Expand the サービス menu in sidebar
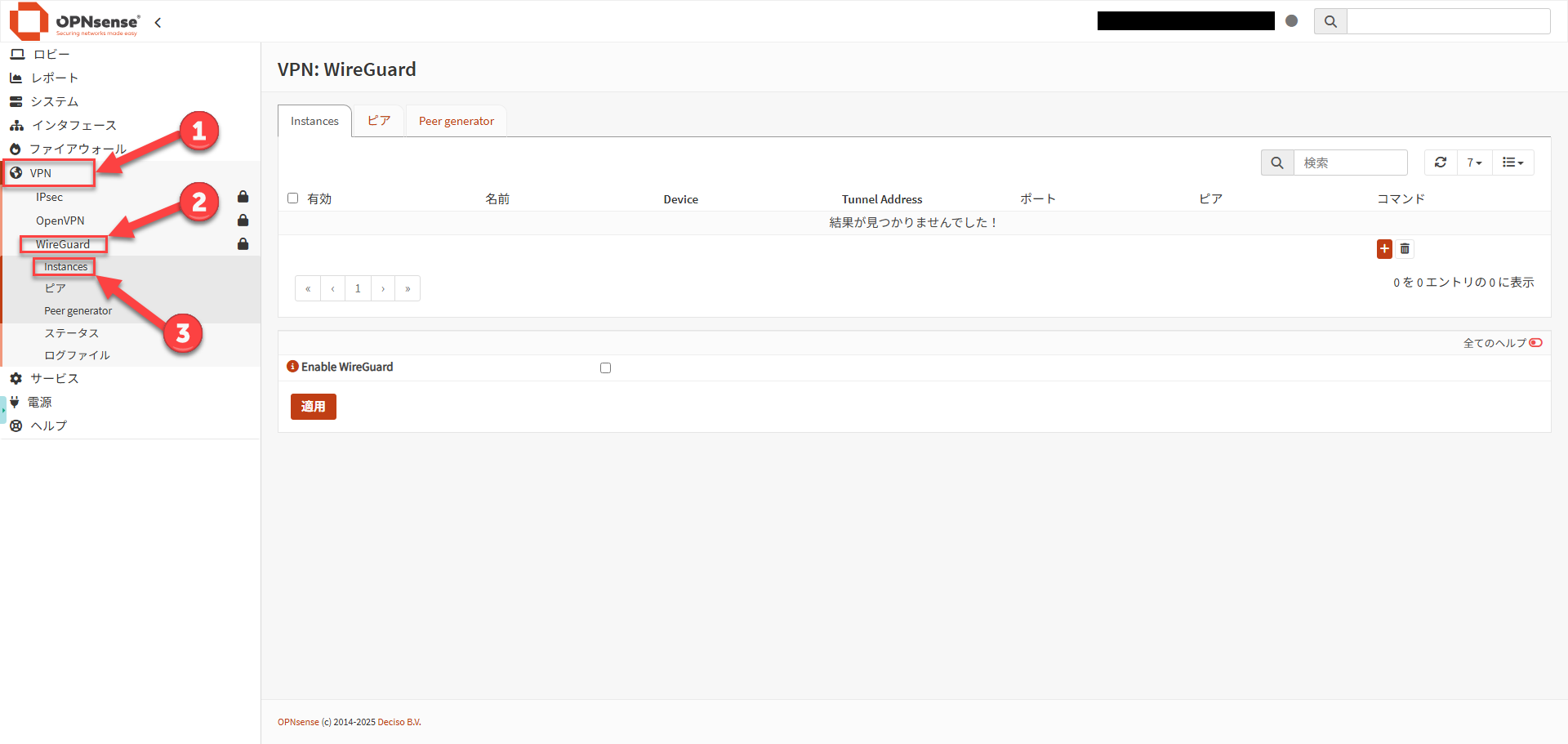This screenshot has height=744, width=1568. click(54, 378)
